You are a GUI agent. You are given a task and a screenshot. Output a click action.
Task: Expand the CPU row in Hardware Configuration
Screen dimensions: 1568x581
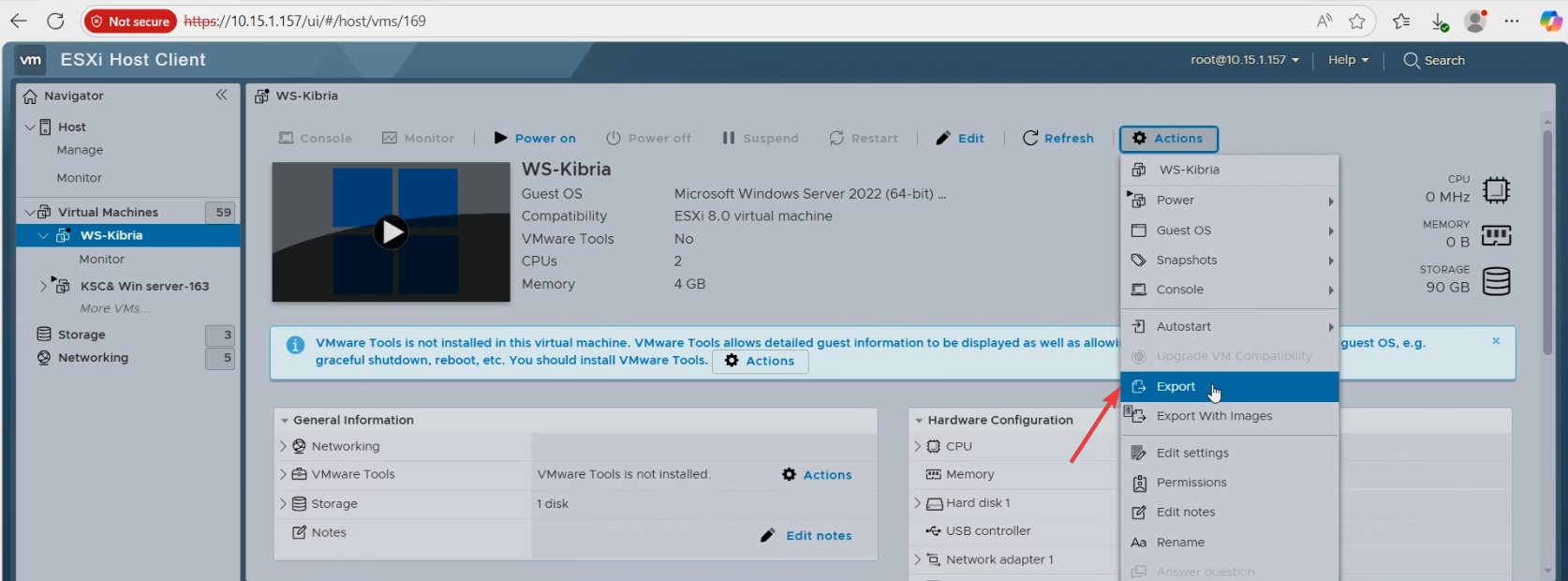tap(918, 446)
